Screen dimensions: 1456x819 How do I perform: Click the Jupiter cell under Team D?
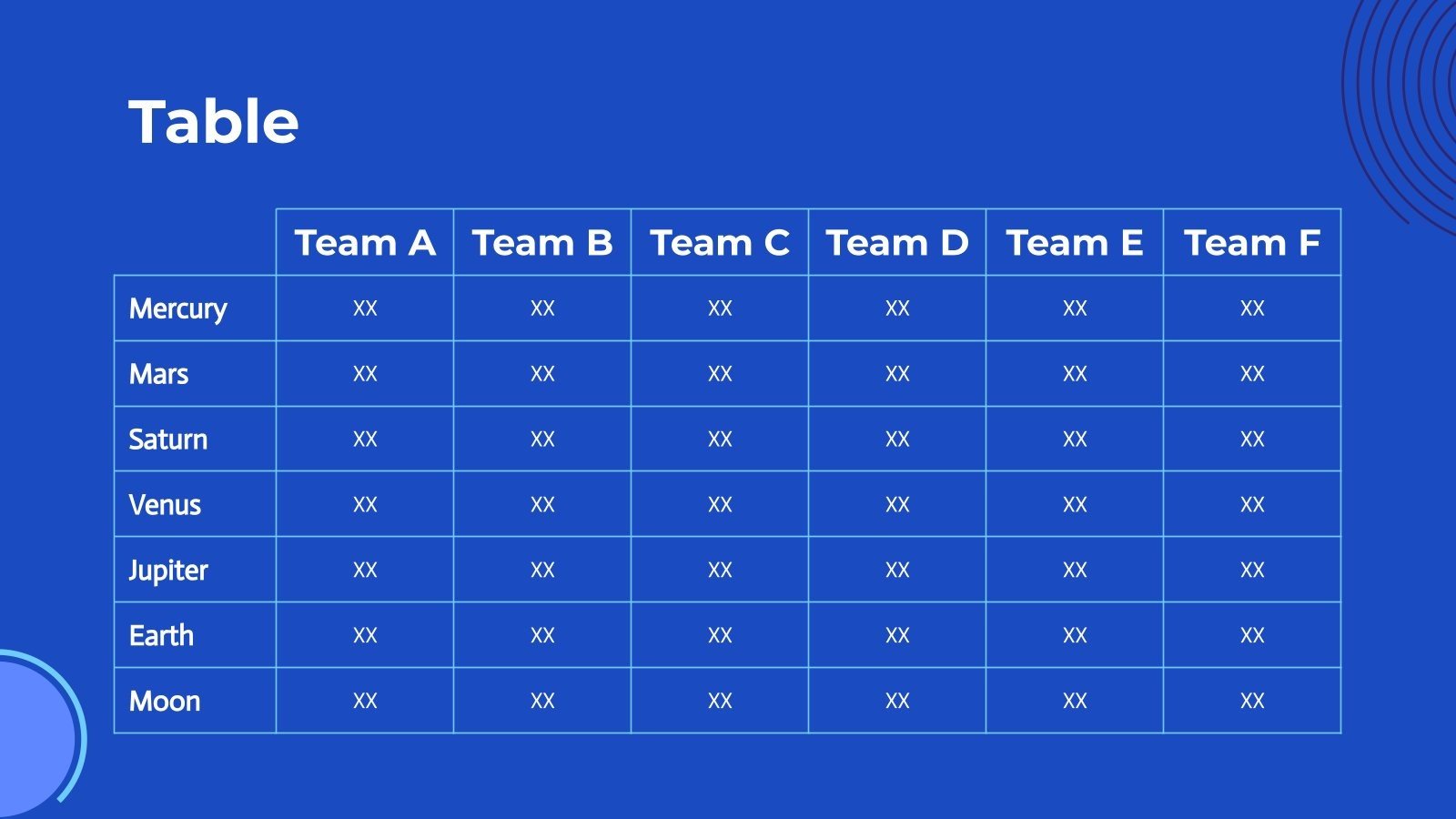pyautogui.click(x=897, y=571)
